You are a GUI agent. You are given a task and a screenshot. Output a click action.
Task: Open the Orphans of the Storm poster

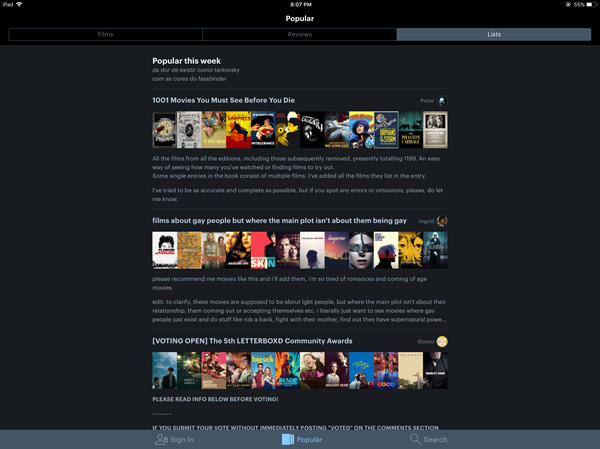pos(386,130)
